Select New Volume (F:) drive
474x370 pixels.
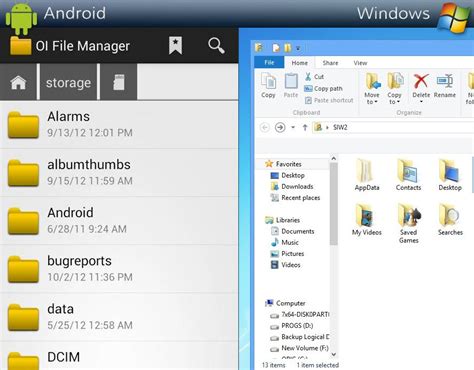(299, 348)
